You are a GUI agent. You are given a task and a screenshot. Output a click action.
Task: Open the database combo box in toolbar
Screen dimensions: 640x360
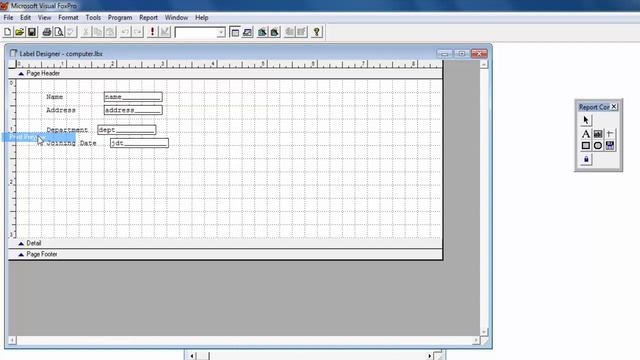200,32
